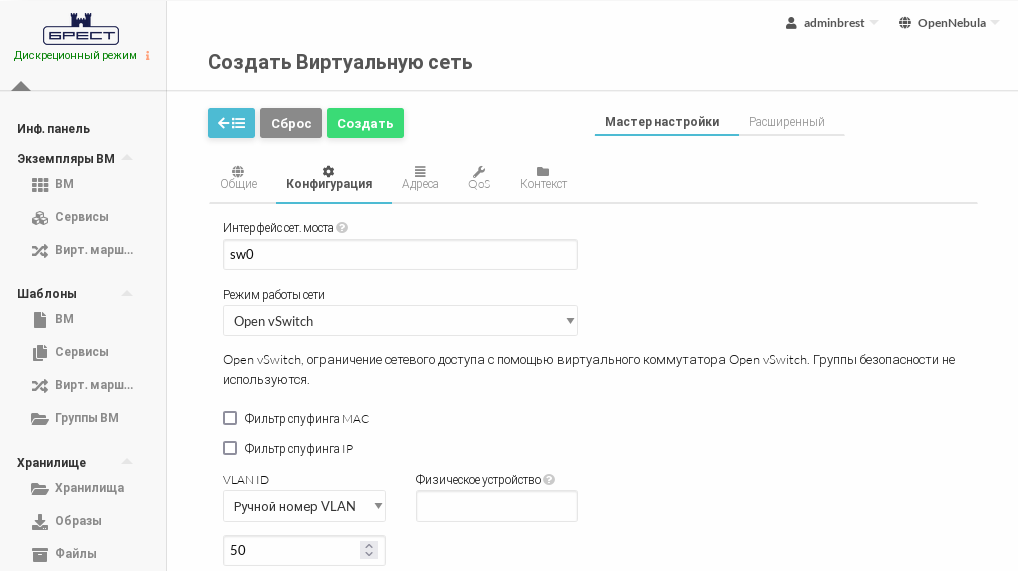Click the help icon next to Интерфейс сет. моста
Image resolution: width=1018 pixels, height=571 pixels.
(x=342, y=228)
